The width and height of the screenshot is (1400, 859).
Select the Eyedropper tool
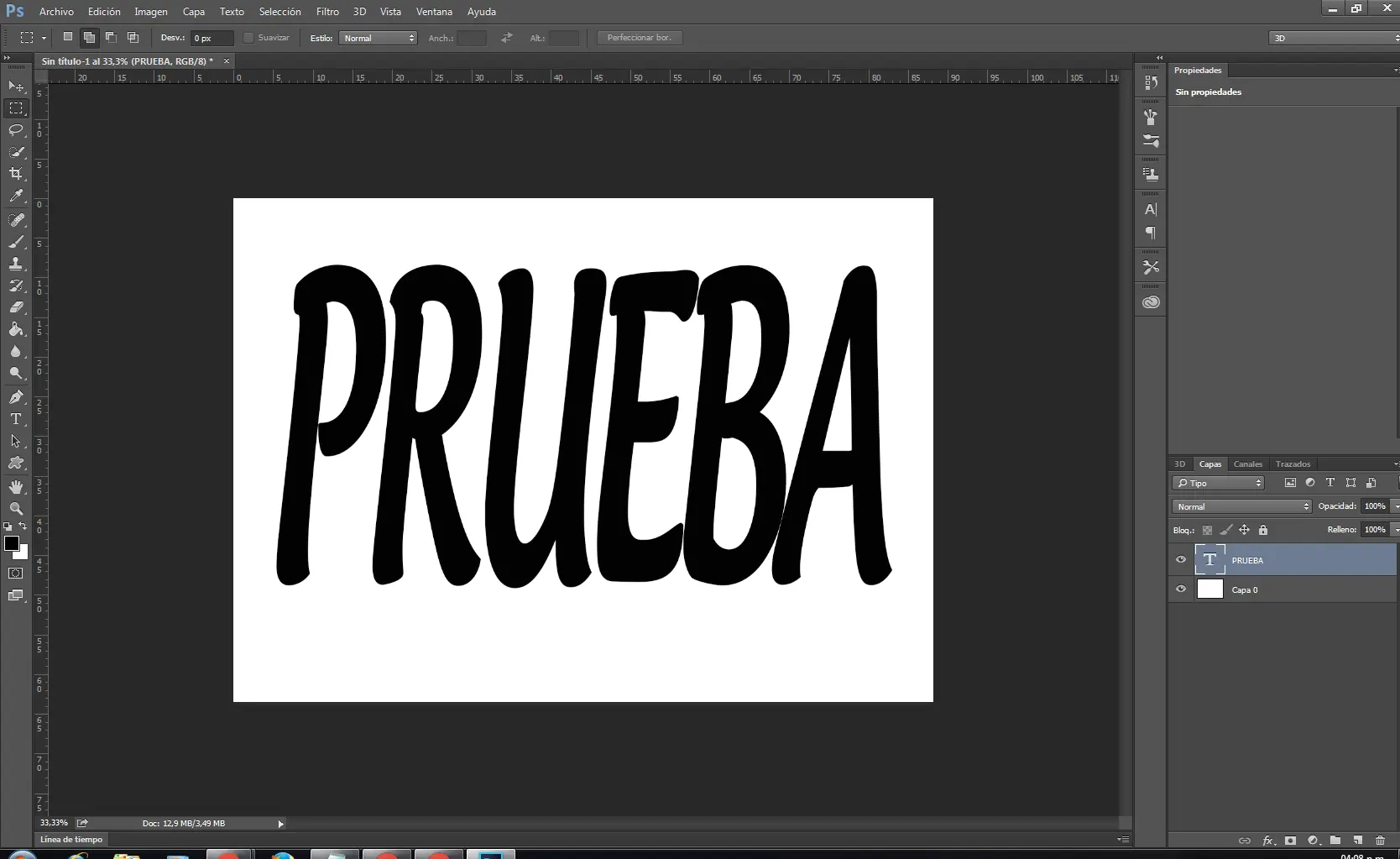coord(16,196)
